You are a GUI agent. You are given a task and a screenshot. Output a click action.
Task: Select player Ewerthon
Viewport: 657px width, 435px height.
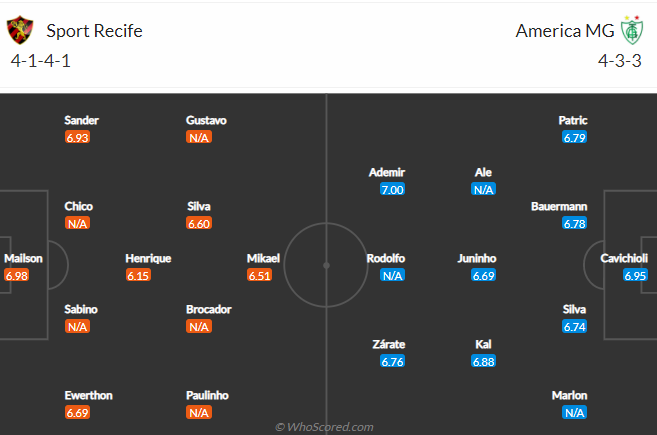coord(88,395)
